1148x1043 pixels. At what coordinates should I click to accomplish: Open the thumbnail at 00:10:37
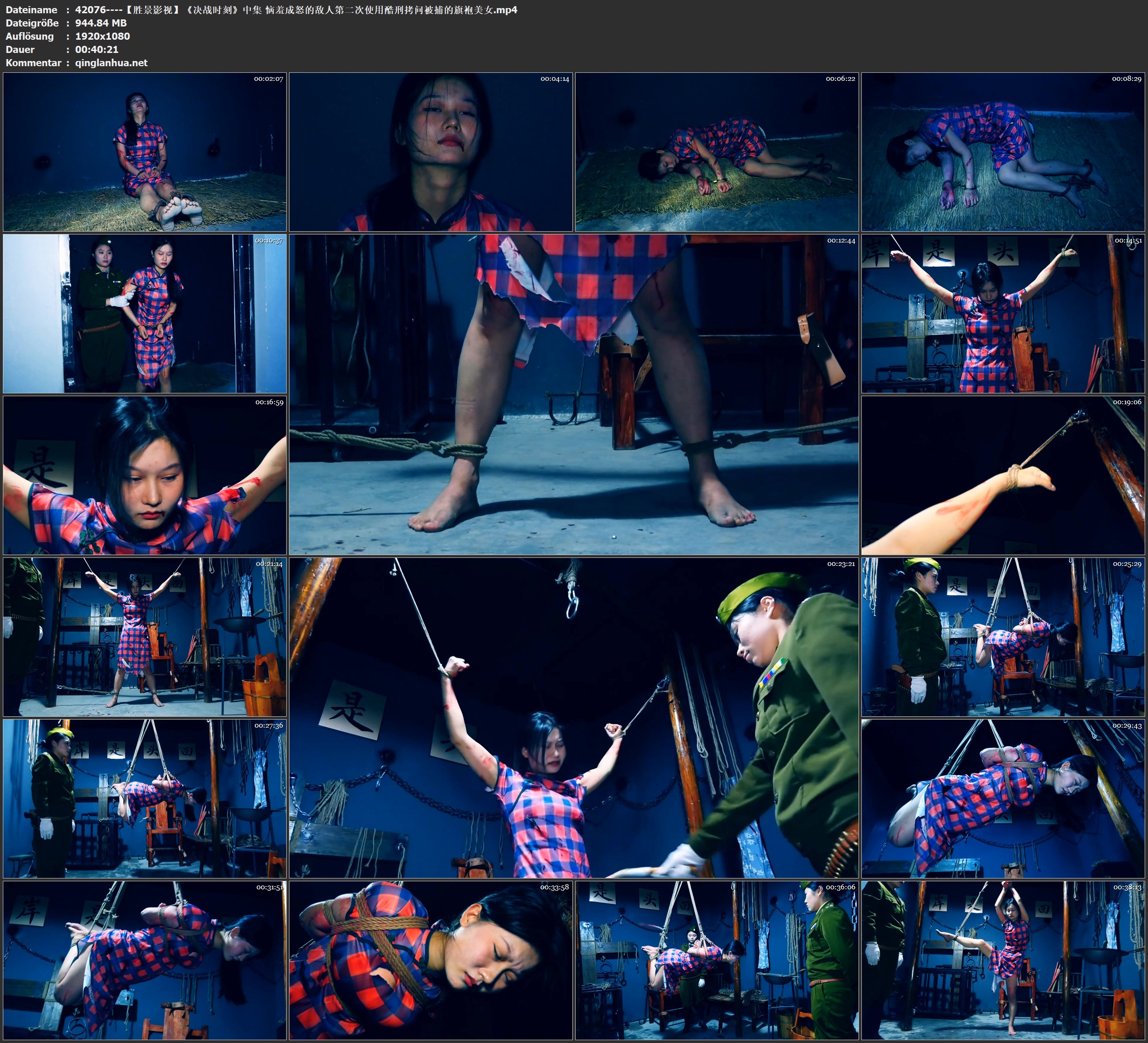(145, 313)
